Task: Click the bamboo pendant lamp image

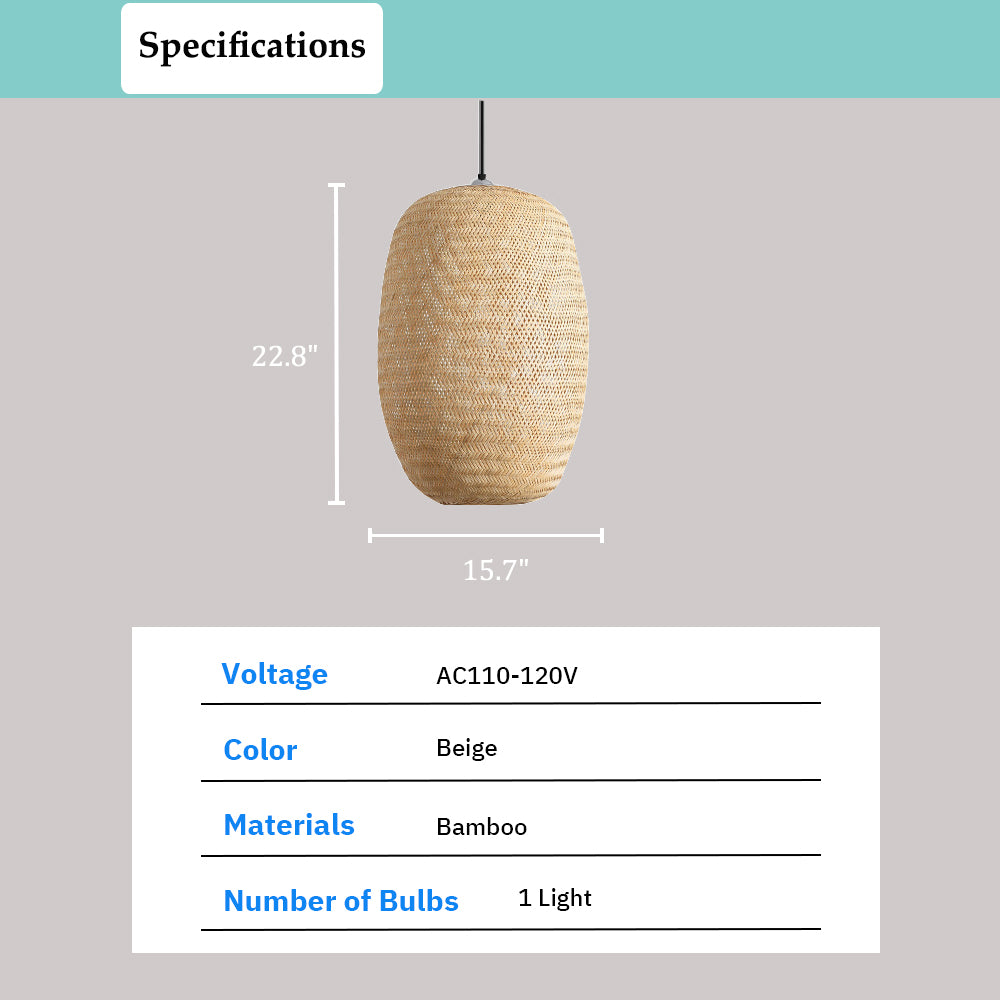Action: tap(483, 345)
